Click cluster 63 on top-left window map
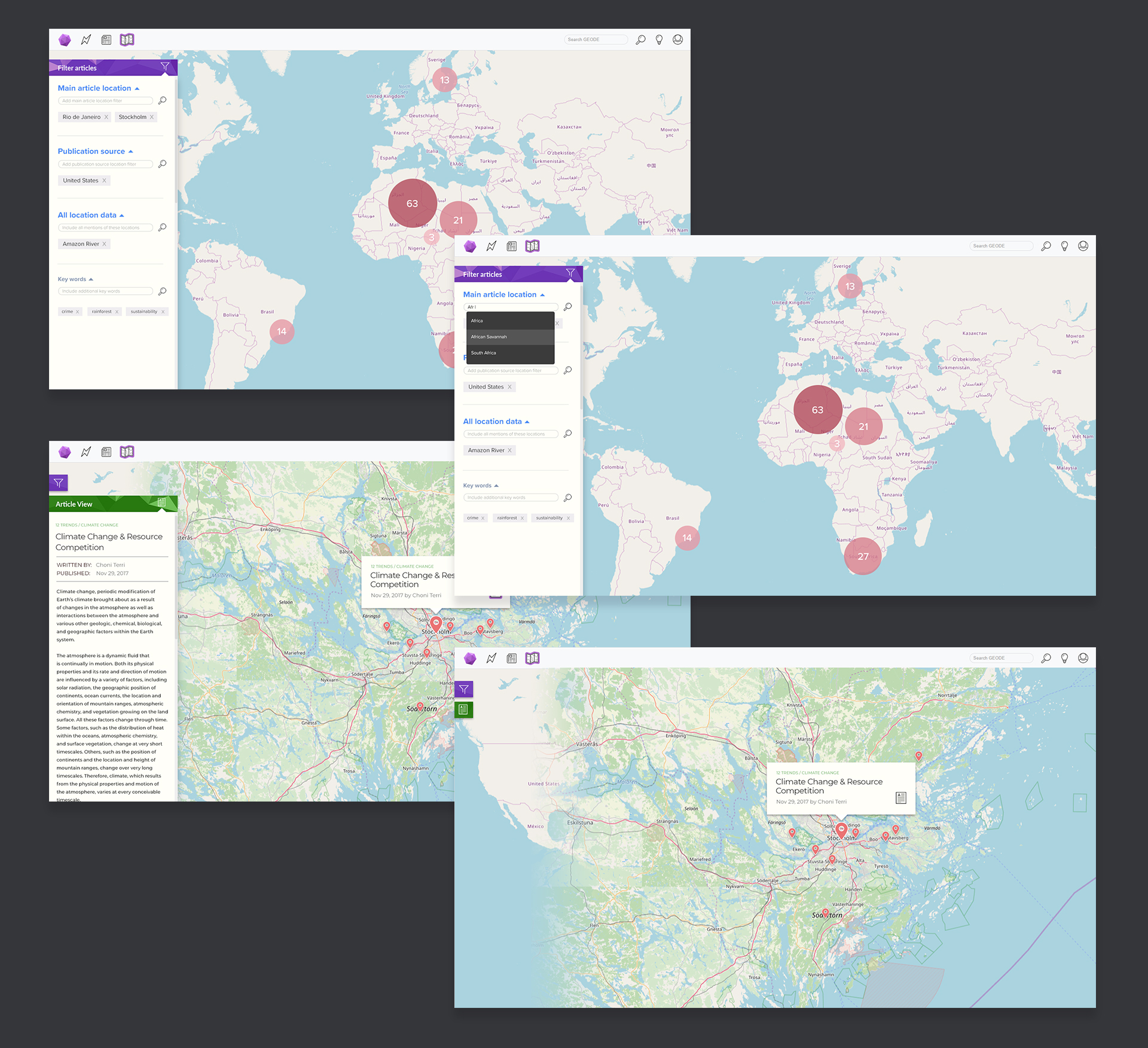Image resolution: width=1148 pixels, height=1048 pixels. point(412,203)
